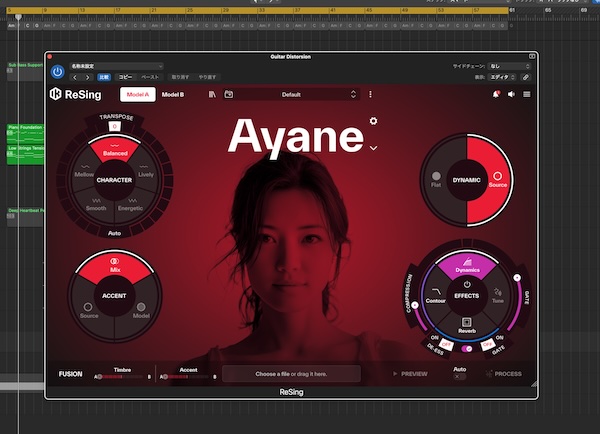The height and width of the screenshot is (434, 600).
Task: Switch to Model B tab
Action: (x=173, y=95)
